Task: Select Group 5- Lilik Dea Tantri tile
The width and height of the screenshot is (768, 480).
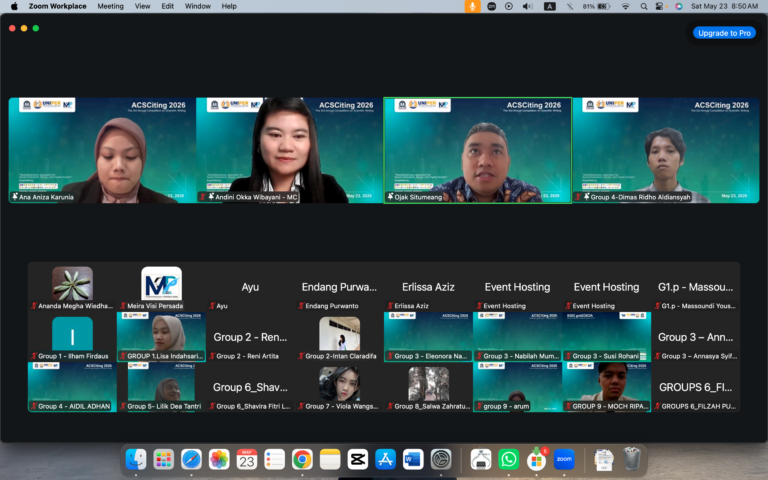Action: pyautogui.click(x=161, y=387)
